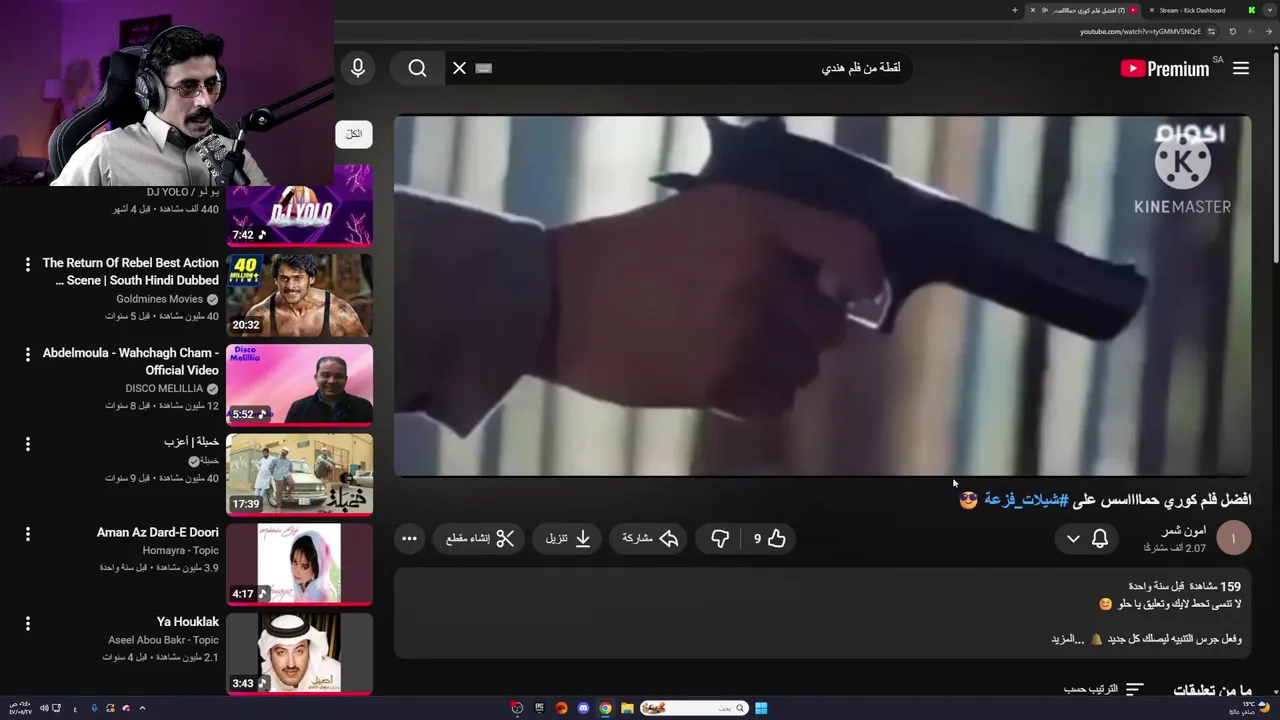Open the Ya Houklak video thumbnail
Image resolution: width=1280 pixels, height=720 pixels.
[x=300, y=653]
